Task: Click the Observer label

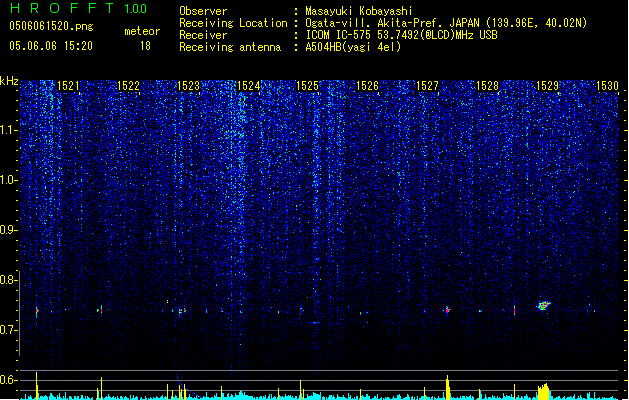Action: (x=203, y=11)
